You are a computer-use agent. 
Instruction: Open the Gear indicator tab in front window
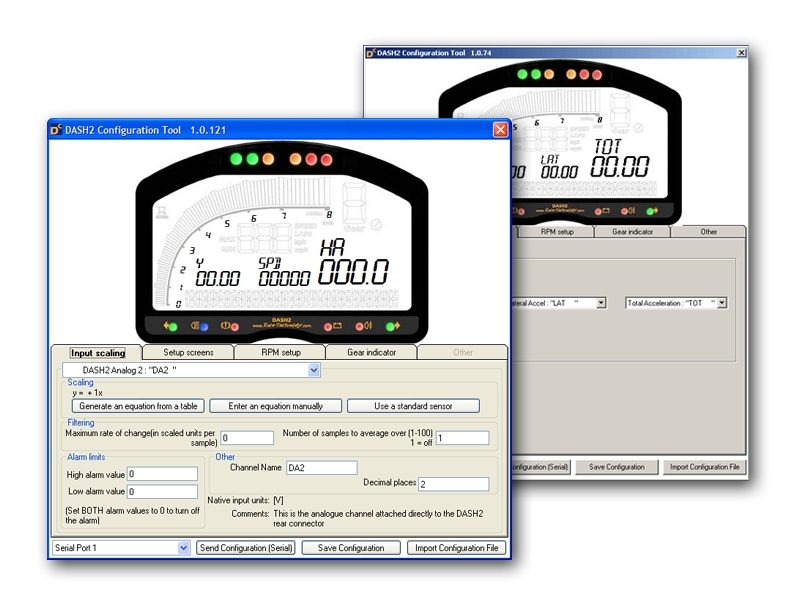(371, 353)
